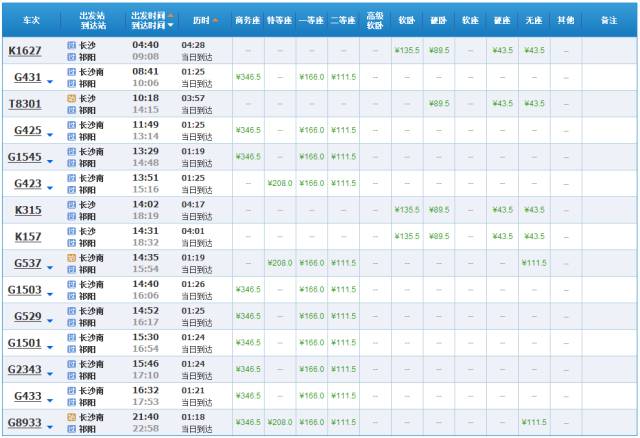The image size is (640, 438).
Task: Open train K1627 details link
Action: point(25,51)
